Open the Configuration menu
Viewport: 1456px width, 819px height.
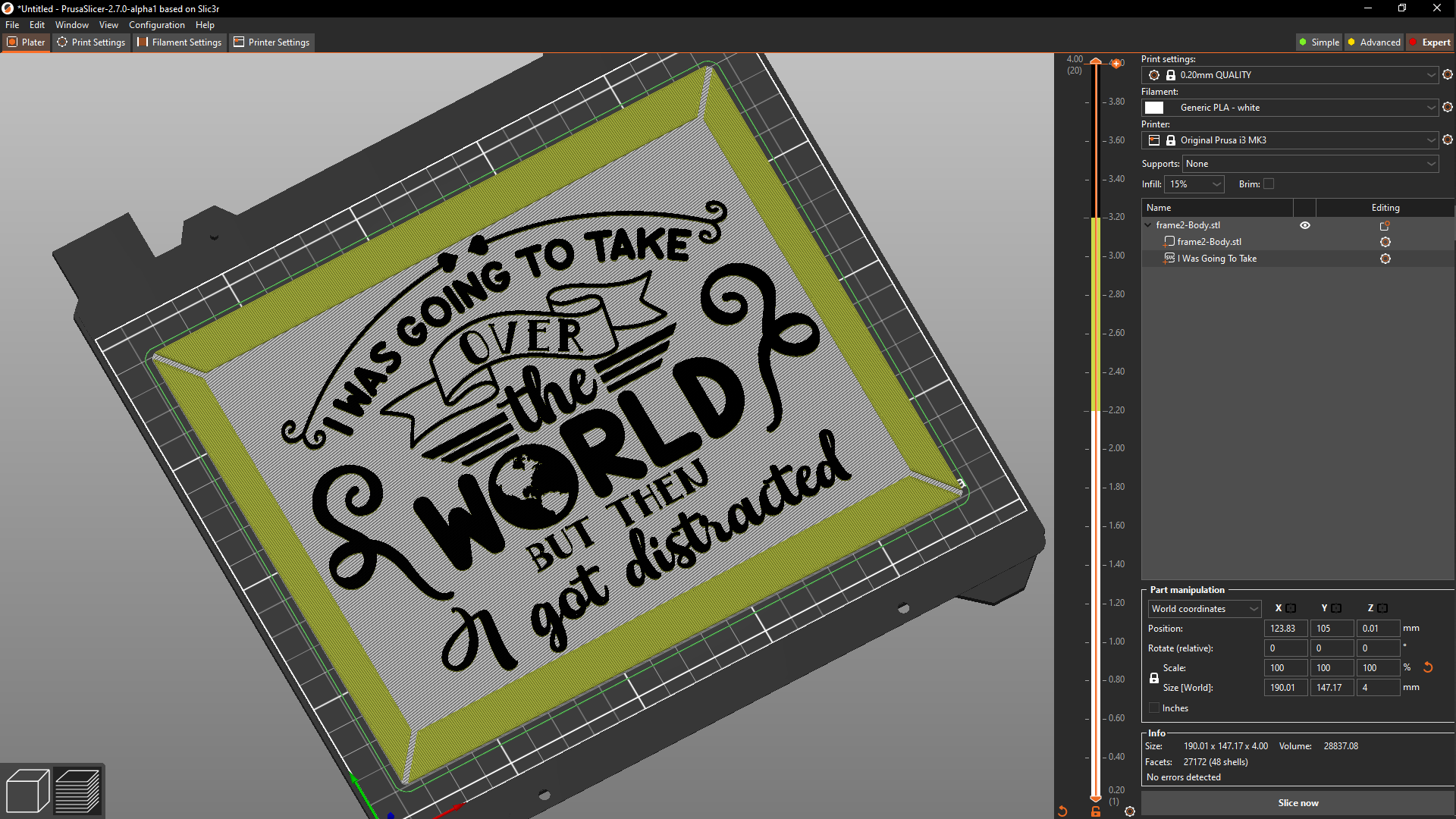(156, 24)
